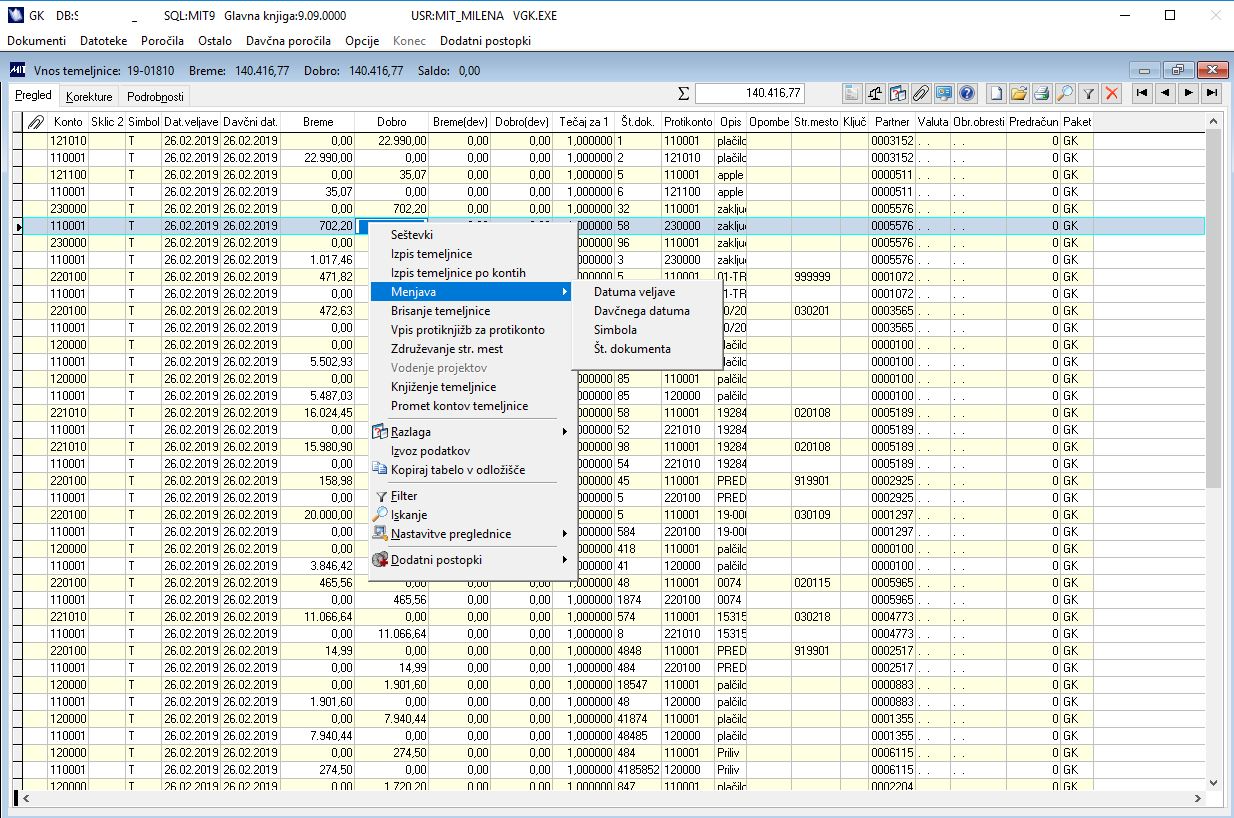The width and height of the screenshot is (1234, 818).
Task: Click the balance scale toolbar icon
Action: click(876, 93)
